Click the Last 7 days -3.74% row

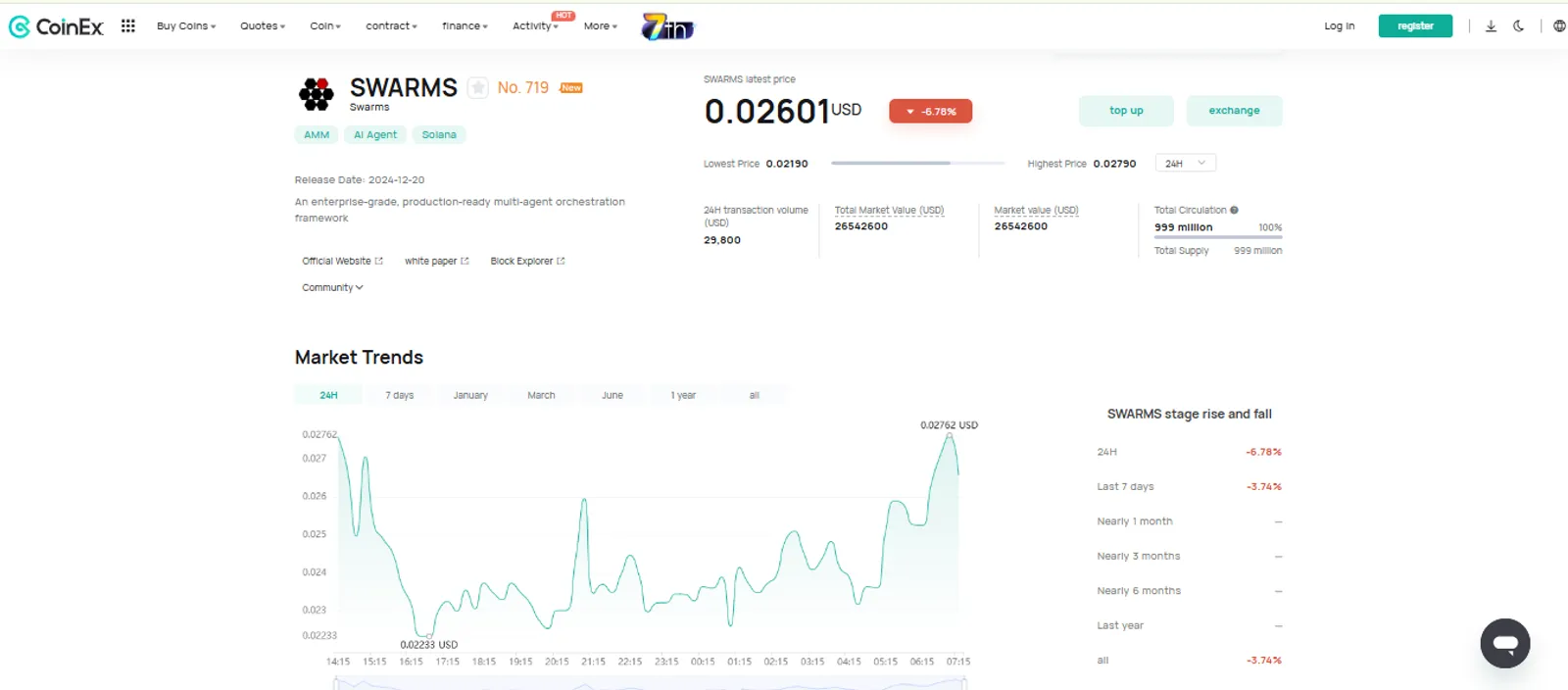(x=1189, y=486)
